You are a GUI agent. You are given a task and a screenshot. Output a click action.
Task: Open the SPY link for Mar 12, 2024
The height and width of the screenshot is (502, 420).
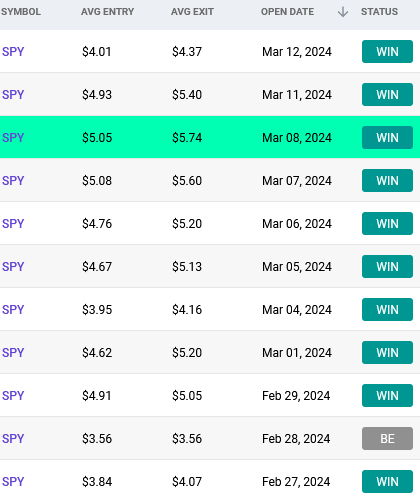13,52
